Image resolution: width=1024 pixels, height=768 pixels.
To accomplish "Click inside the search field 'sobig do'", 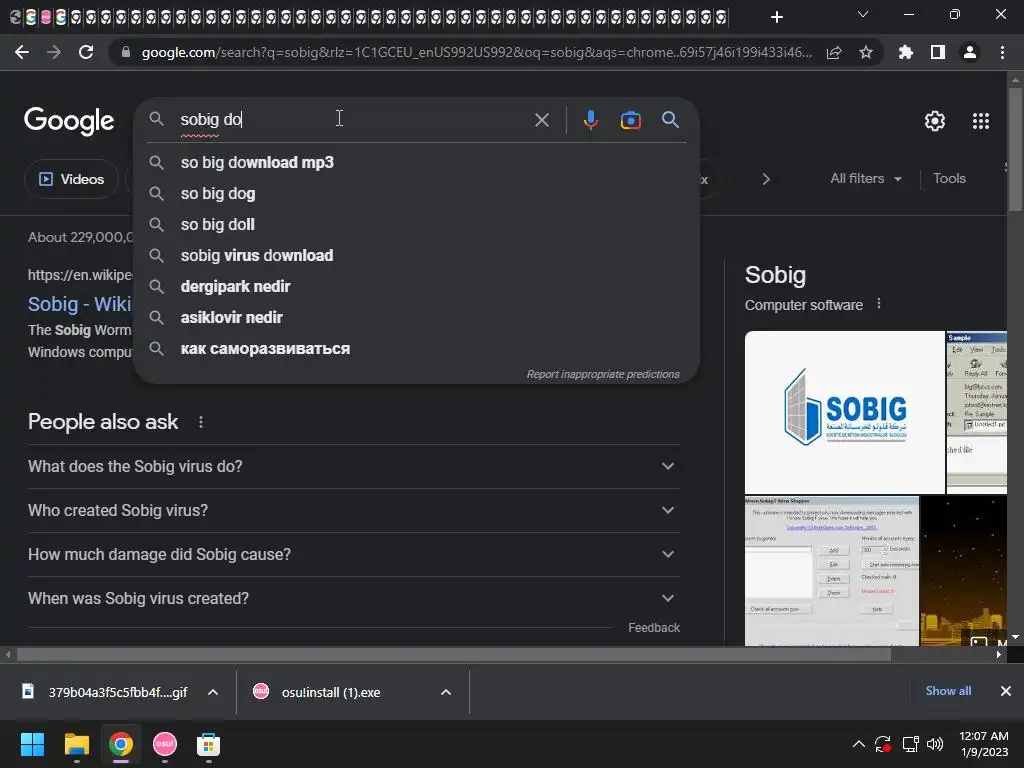I will click(x=353, y=120).
